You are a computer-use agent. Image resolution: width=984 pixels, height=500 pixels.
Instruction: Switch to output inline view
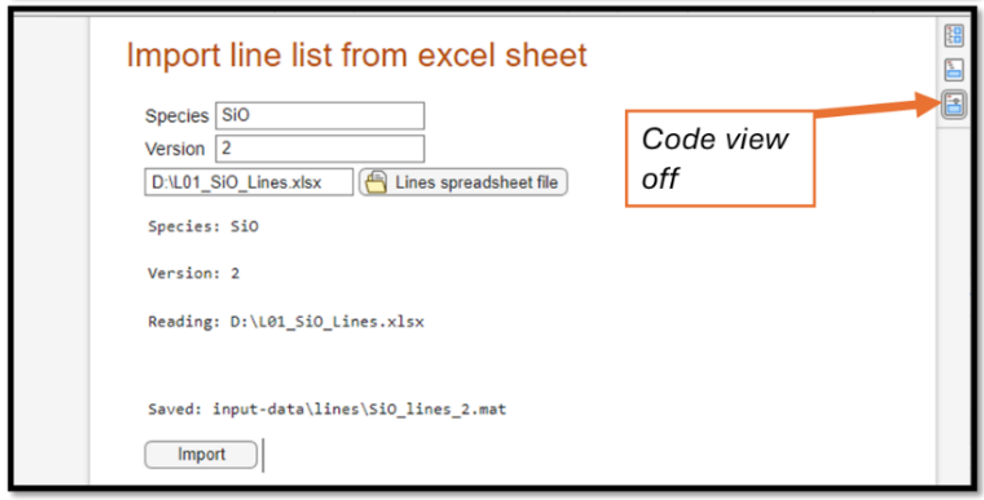tap(954, 70)
